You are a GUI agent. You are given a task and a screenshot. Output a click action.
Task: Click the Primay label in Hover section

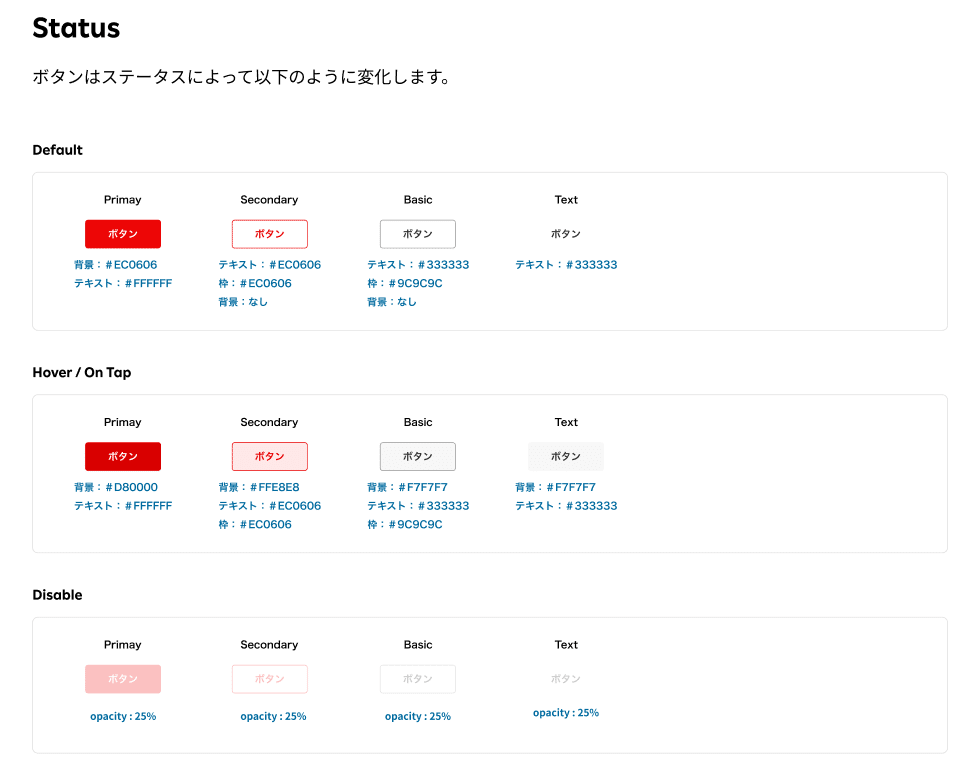tap(122, 422)
